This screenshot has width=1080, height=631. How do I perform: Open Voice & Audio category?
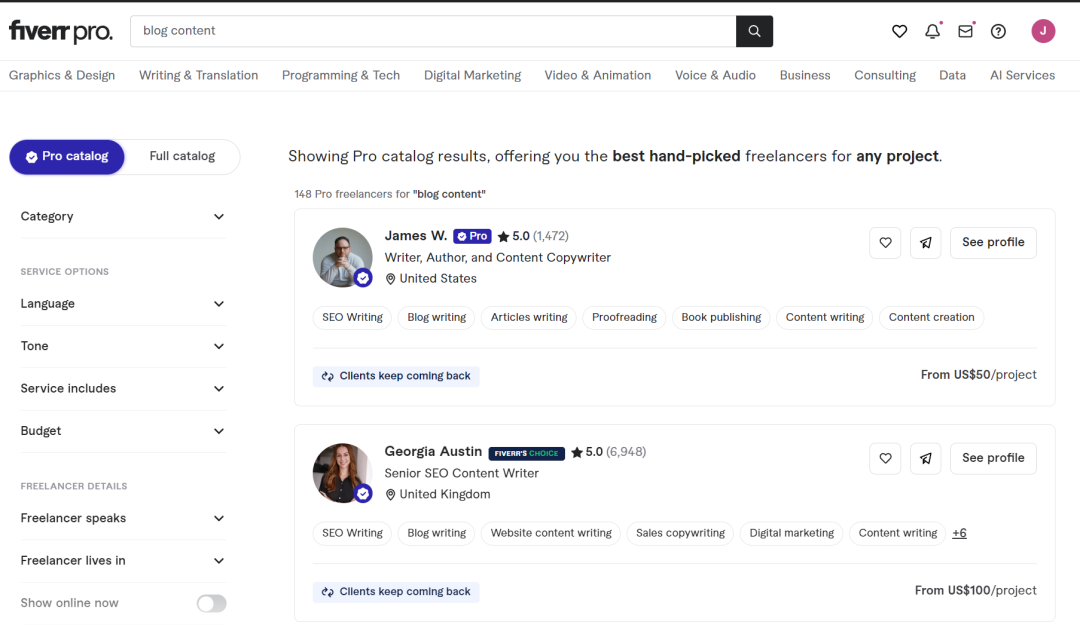[715, 75]
